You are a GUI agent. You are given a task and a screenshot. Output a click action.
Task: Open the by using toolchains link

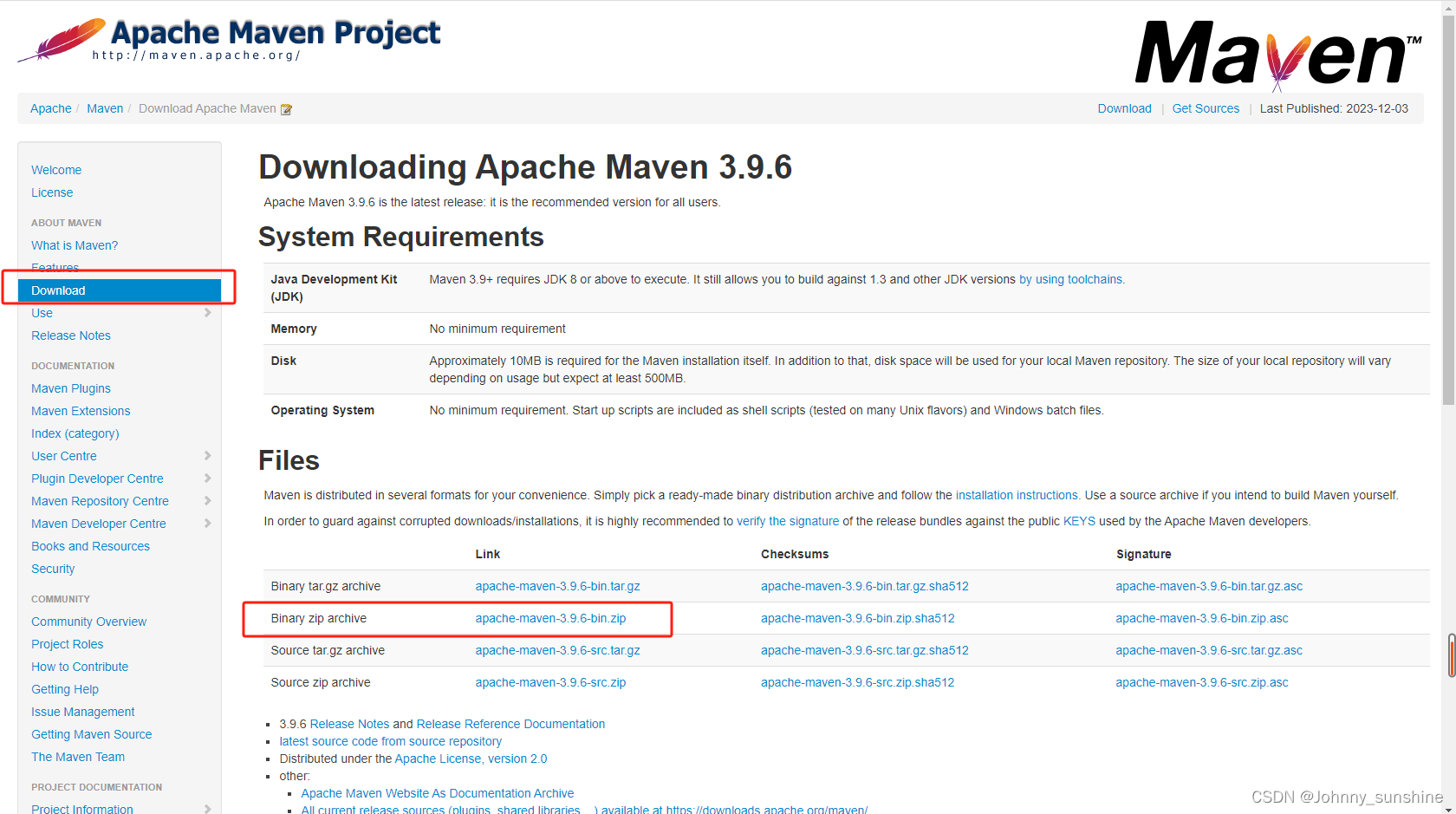pos(1071,279)
